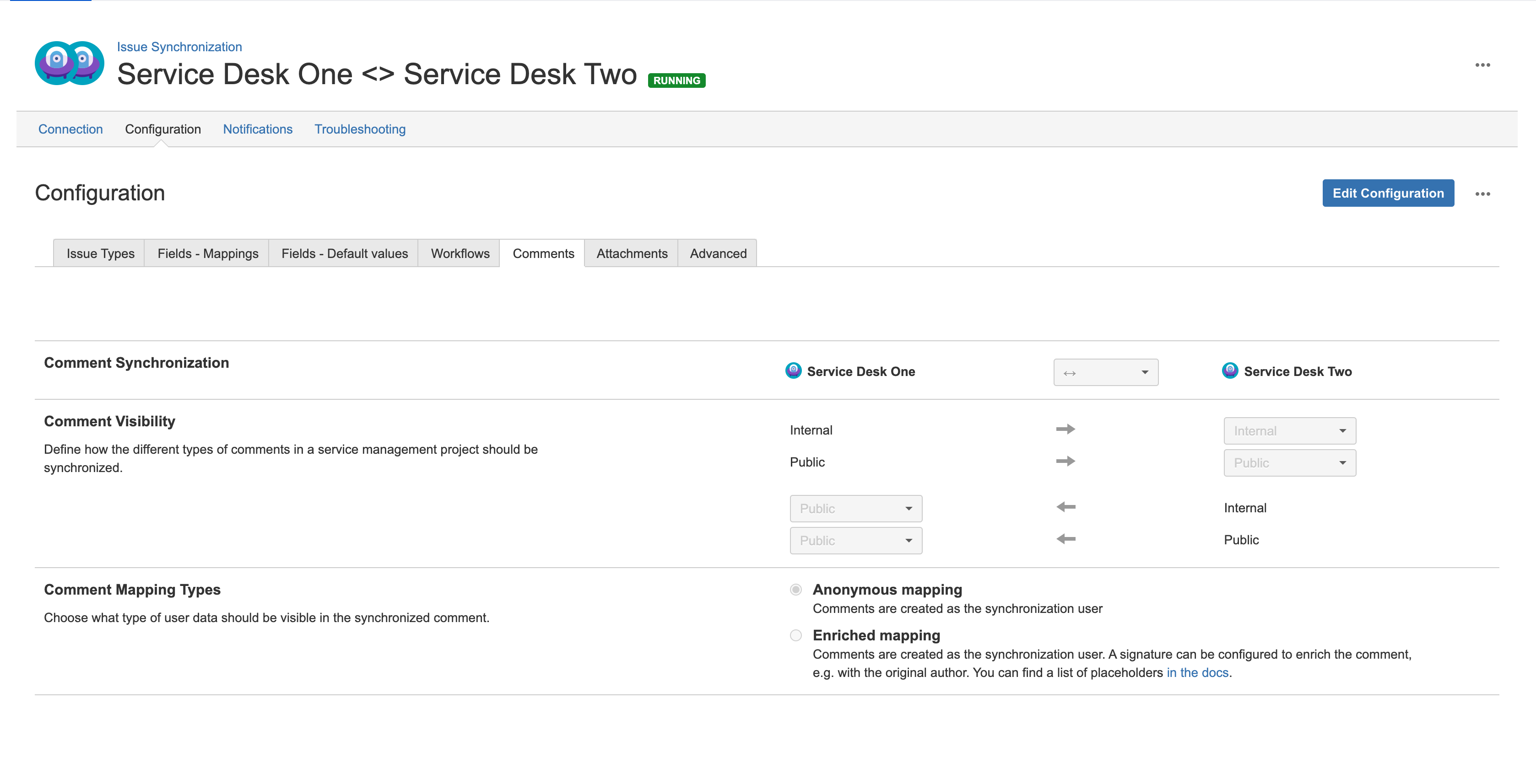
Task: Go to the Troubleshooting tab
Action: 360,129
